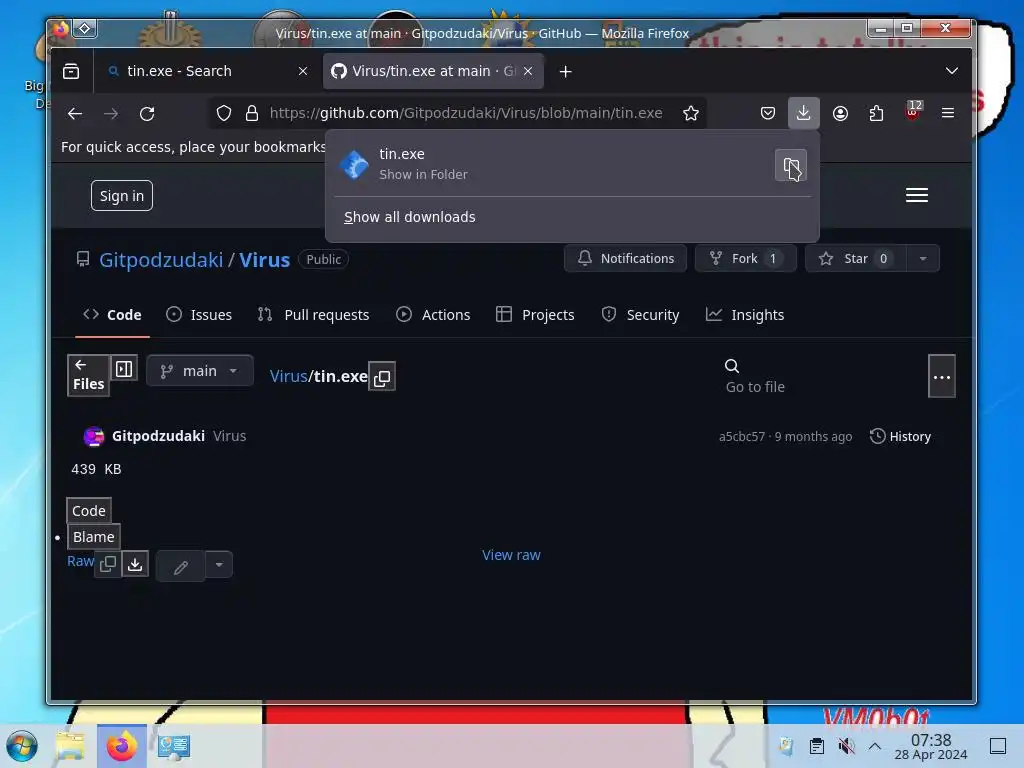Click Gitpodzudaki's avatar in commit row
This screenshot has width=1024, height=768.
tap(93, 436)
